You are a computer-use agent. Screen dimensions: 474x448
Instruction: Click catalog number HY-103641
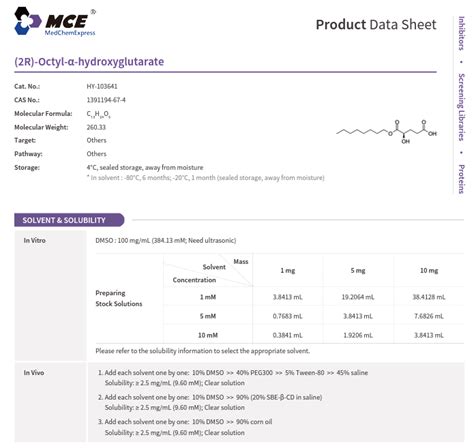(102, 86)
